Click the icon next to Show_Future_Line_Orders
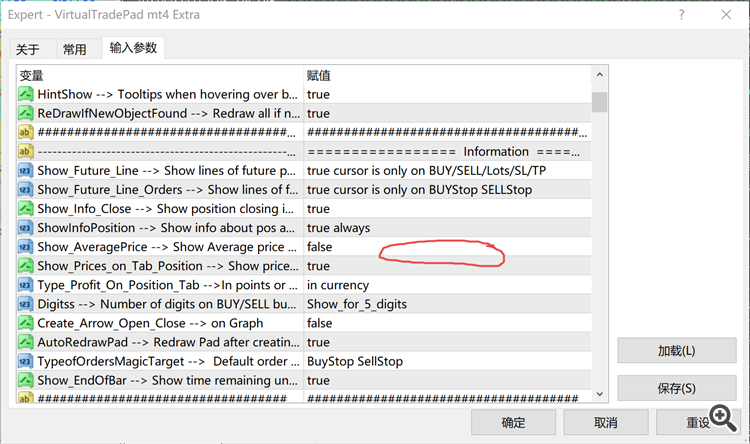Screen dimensions: 750x444 tap(25, 190)
